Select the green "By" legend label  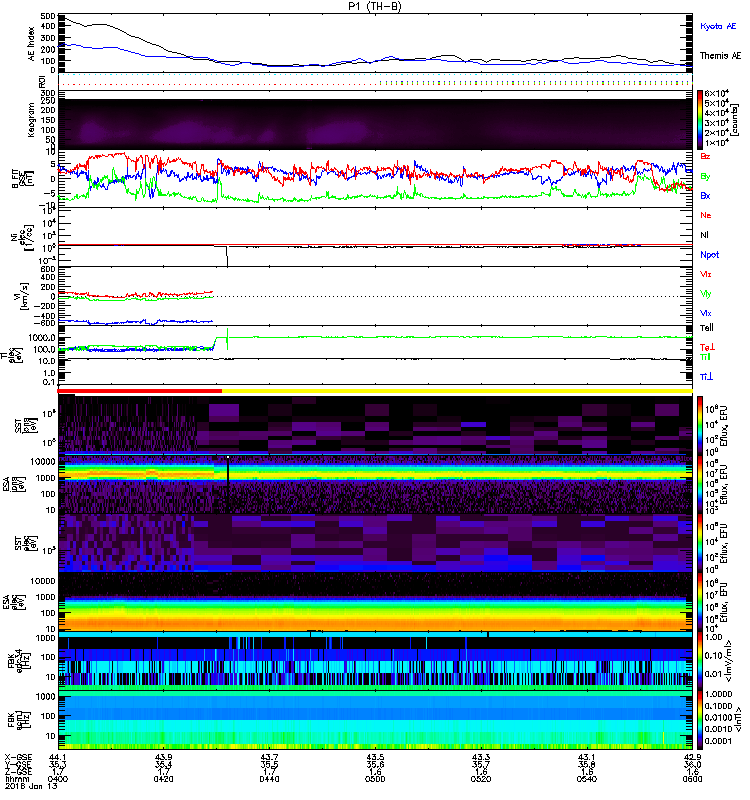[705, 177]
